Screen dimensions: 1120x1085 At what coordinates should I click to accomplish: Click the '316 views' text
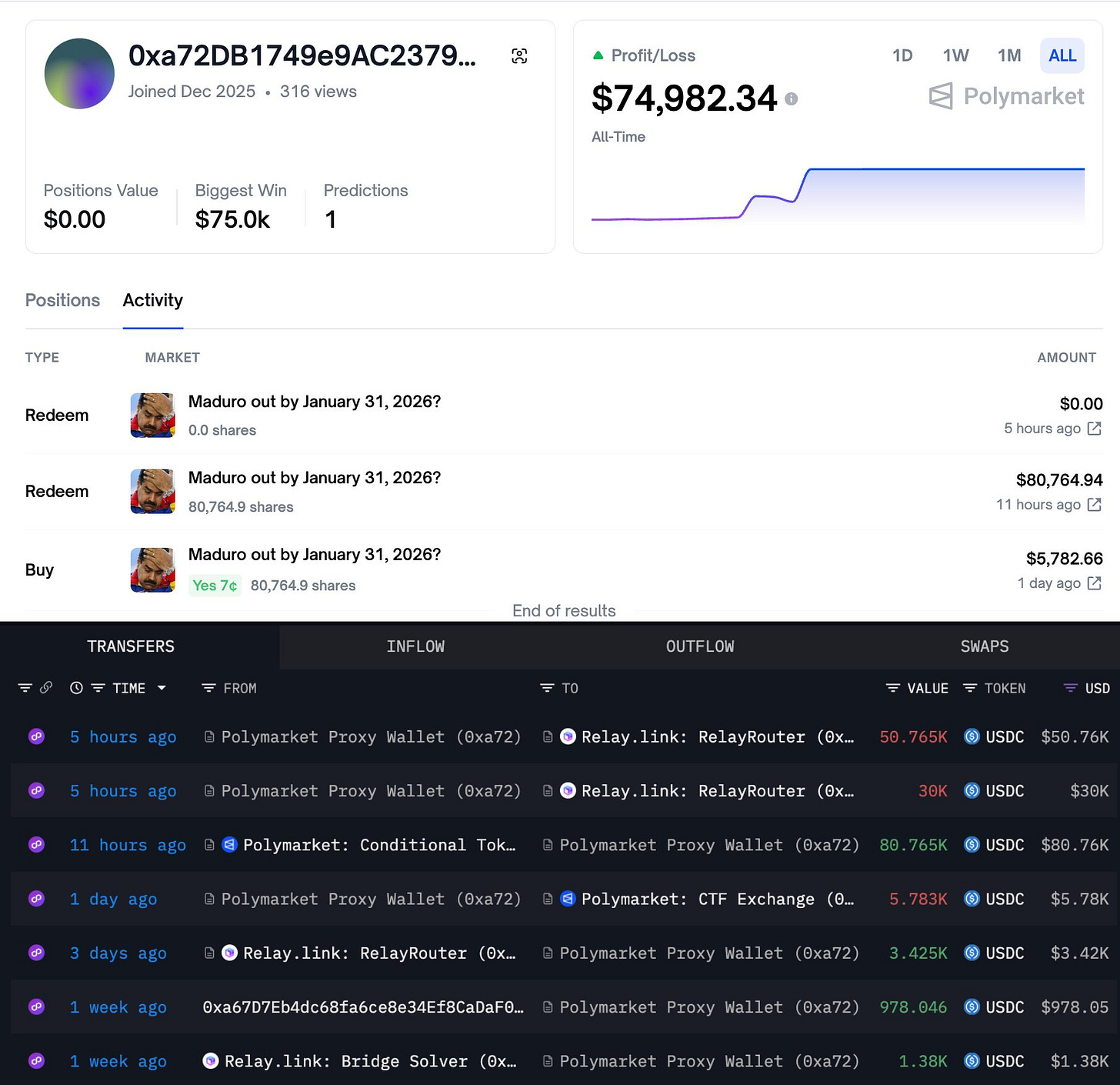click(x=318, y=92)
